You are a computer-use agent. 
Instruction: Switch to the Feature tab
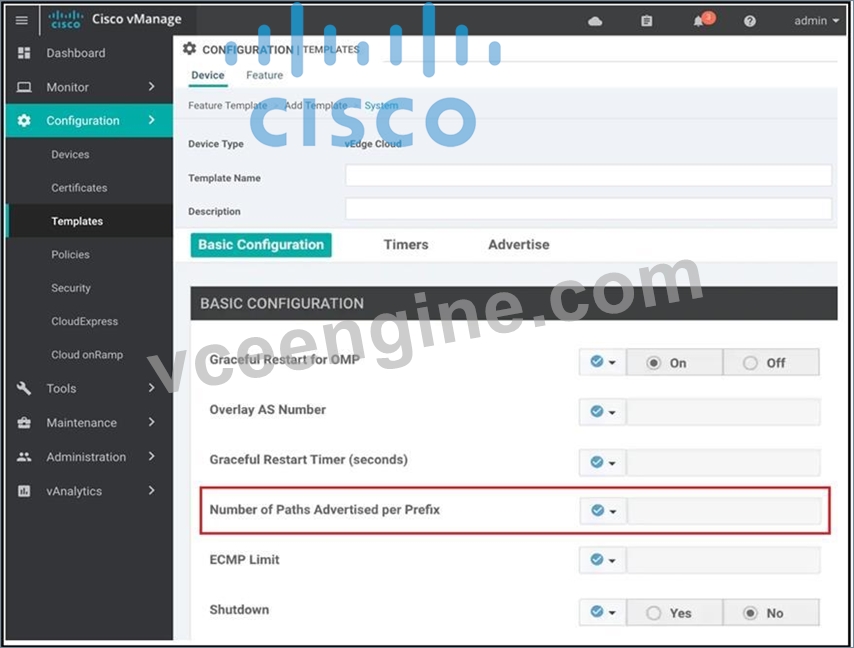point(264,75)
